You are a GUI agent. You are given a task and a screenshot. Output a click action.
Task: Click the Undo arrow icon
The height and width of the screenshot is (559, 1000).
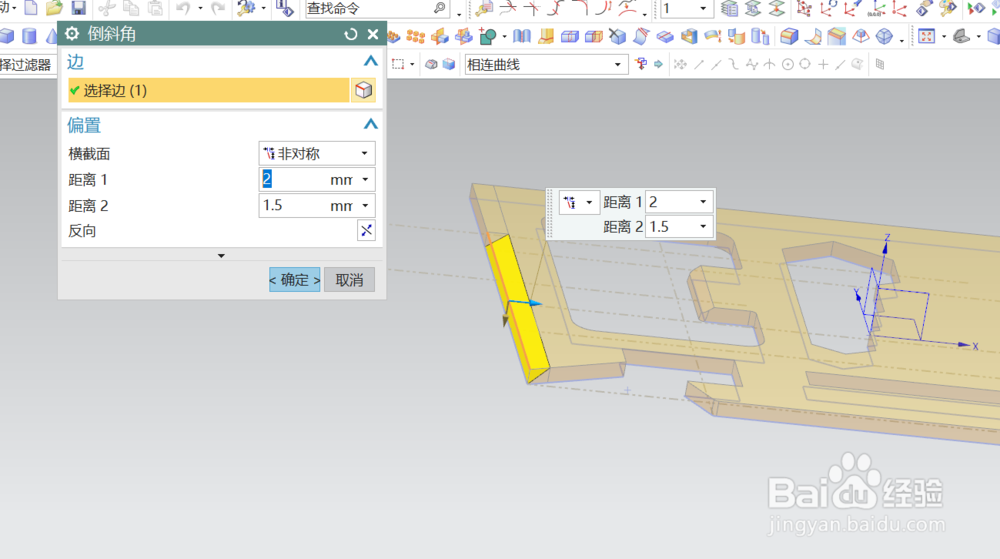tap(184, 8)
